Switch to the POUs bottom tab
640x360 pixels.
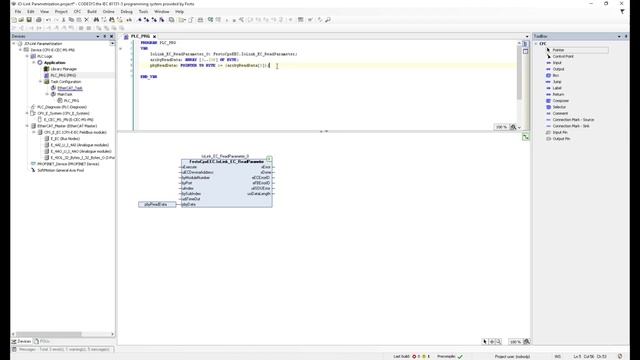click(x=42, y=341)
